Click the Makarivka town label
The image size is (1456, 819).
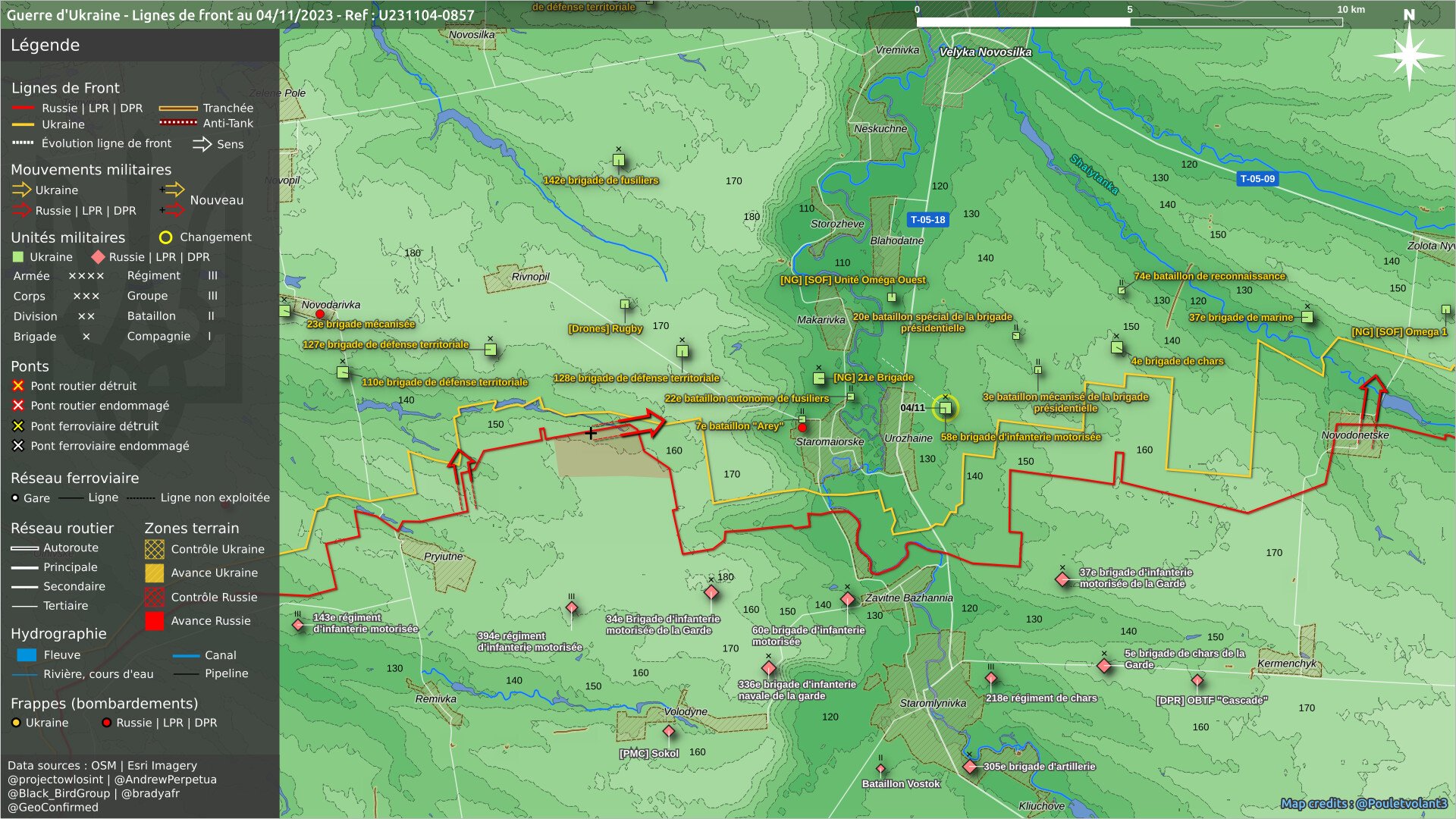tap(821, 320)
